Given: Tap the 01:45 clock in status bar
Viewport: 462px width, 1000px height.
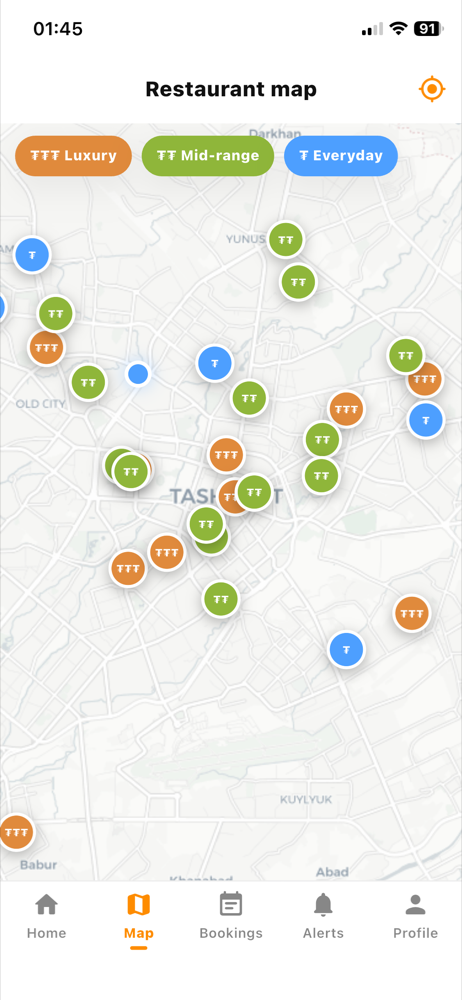Looking at the screenshot, I should click(x=58, y=29).
